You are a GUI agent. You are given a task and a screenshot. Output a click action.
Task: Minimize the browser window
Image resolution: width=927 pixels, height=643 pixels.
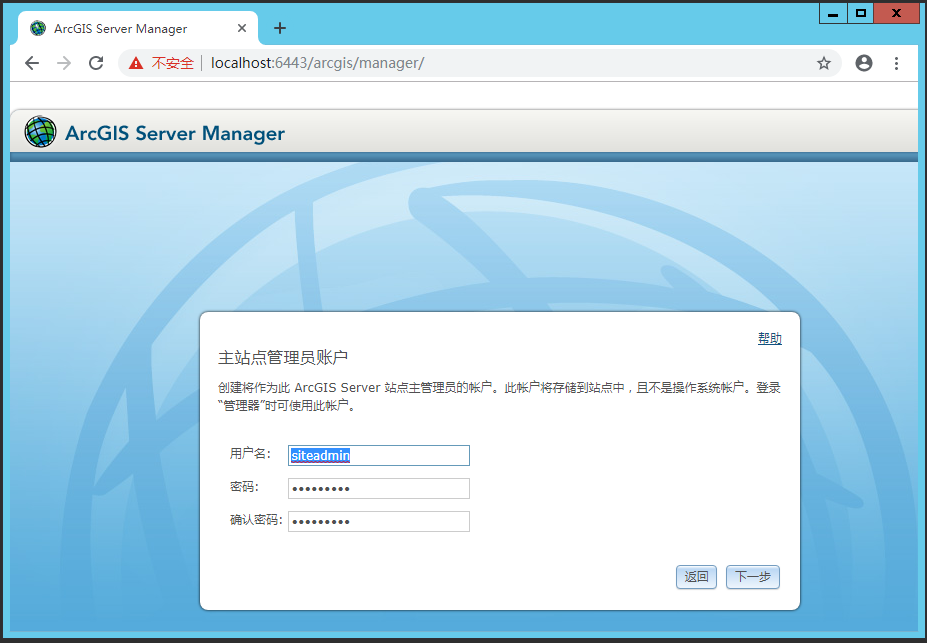click(833, 14)
